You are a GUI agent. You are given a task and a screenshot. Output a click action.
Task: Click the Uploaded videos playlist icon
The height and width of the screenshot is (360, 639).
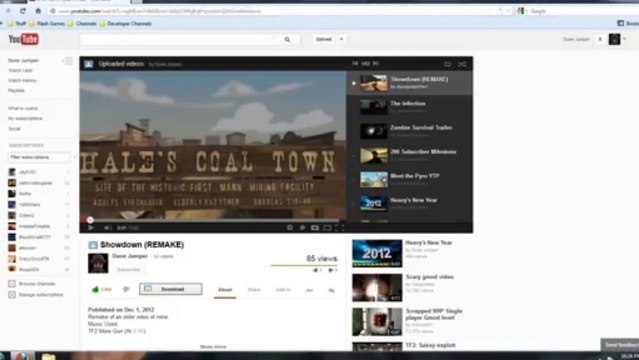[89, 64]
